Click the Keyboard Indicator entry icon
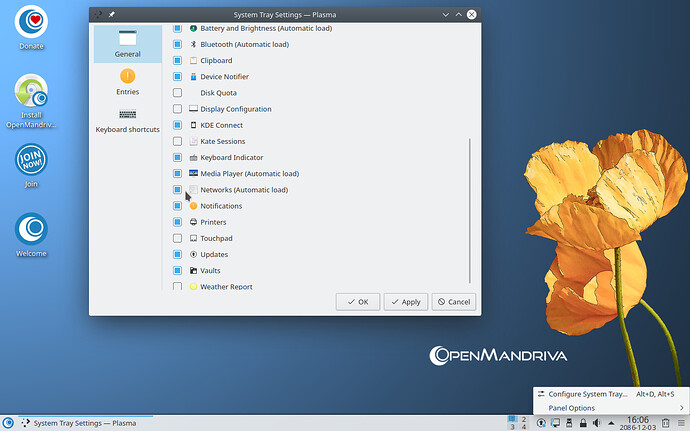690x431 pixels. (x=193, y=157)
